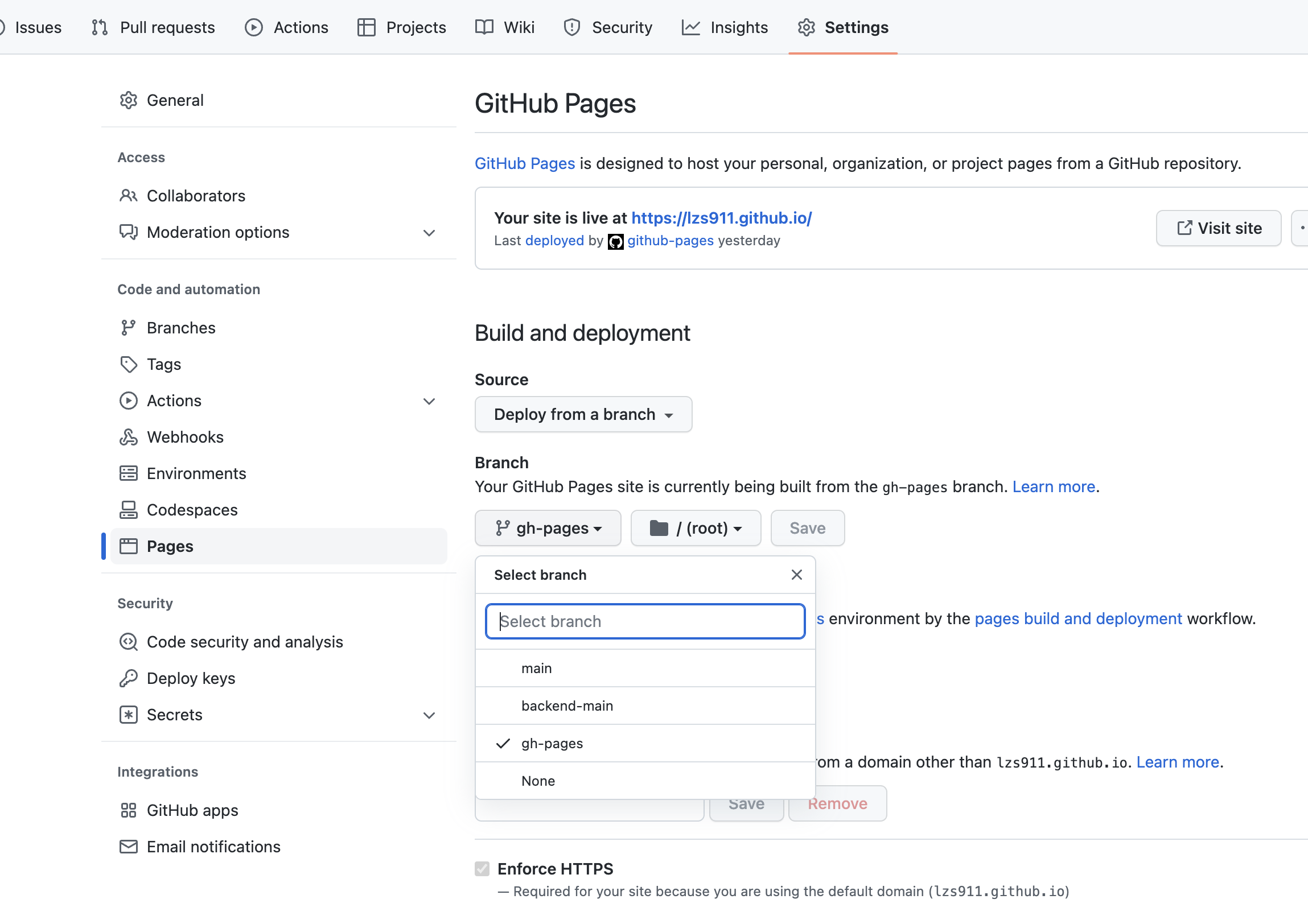Click the Deploy keys key icon

pyautogui.click(x=129, y=679)
